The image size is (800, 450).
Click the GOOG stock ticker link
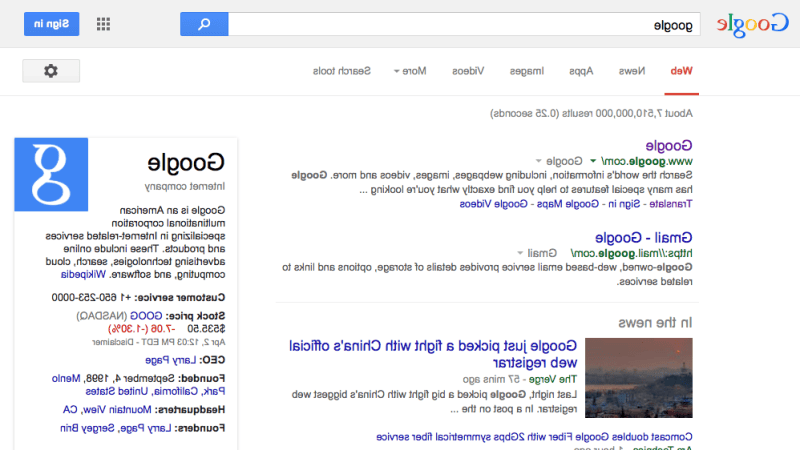(146, 316)
